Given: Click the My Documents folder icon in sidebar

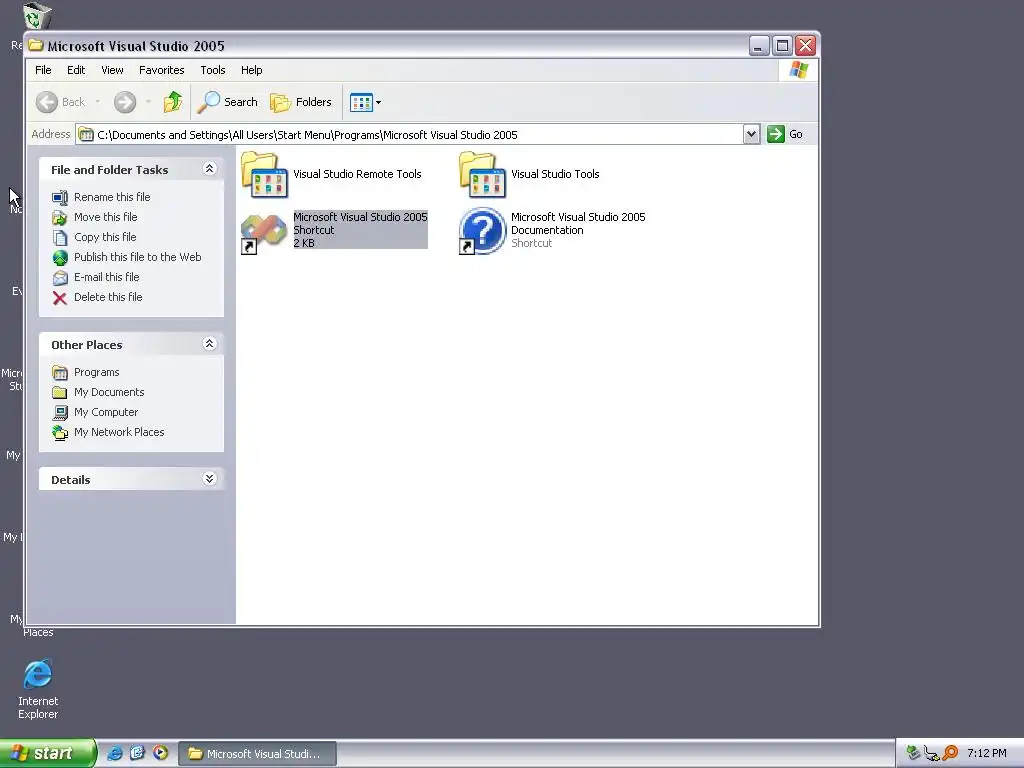Looking at the screenshot, I should pos(59,392).
